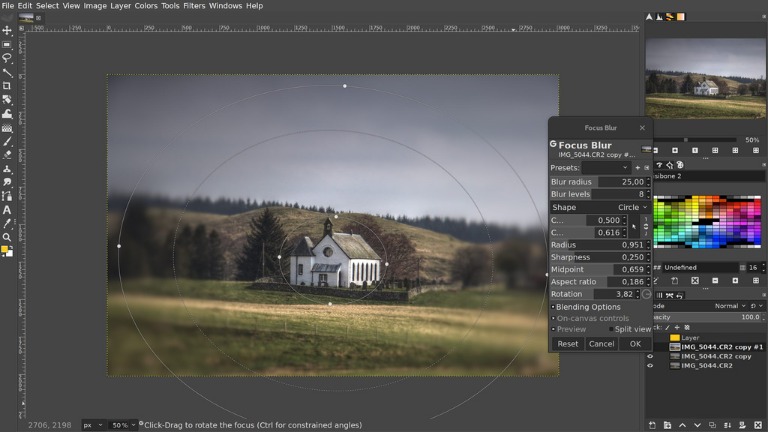Hide the IMG_5044.CR2 copy layer
The height and width of the screenshot is (432, 768).
point(650,356)
